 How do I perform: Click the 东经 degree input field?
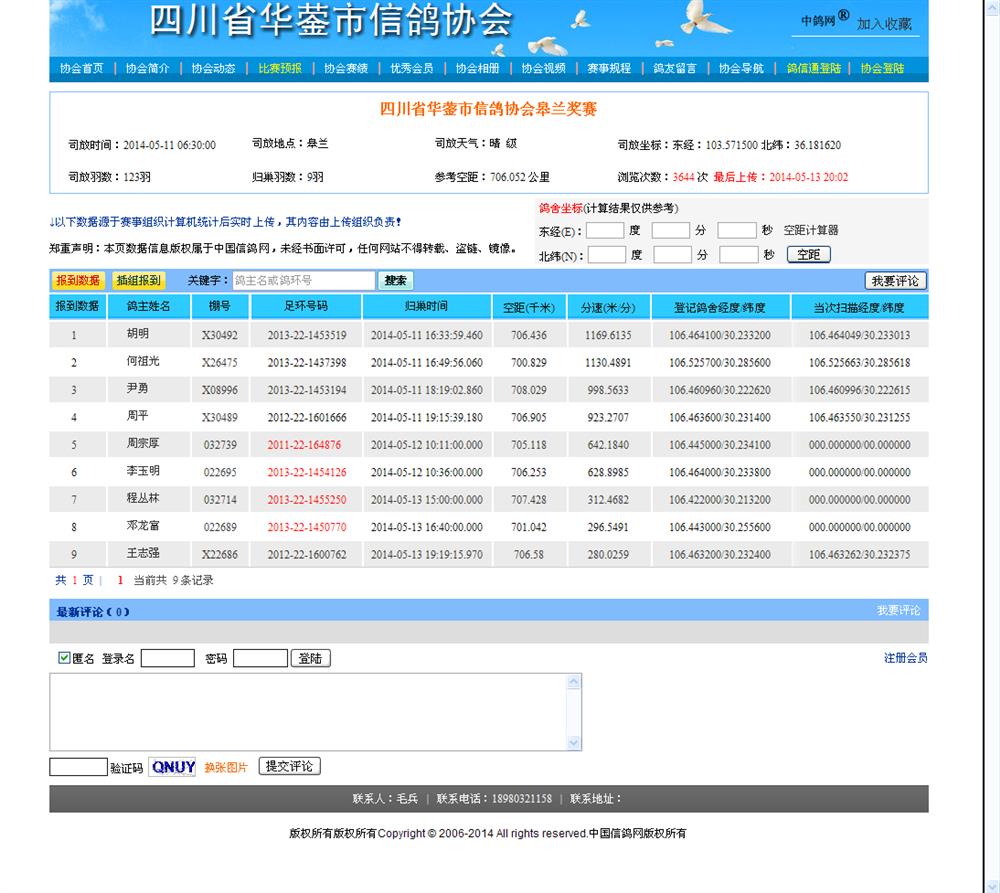[605, 230]
